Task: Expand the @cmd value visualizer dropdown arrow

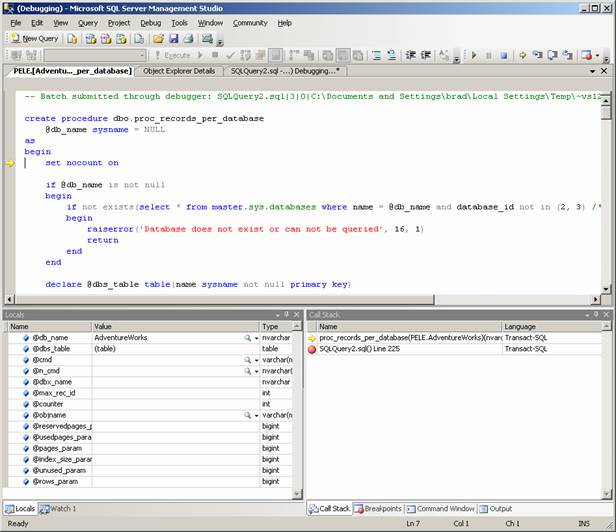Action: click(254, 360)
